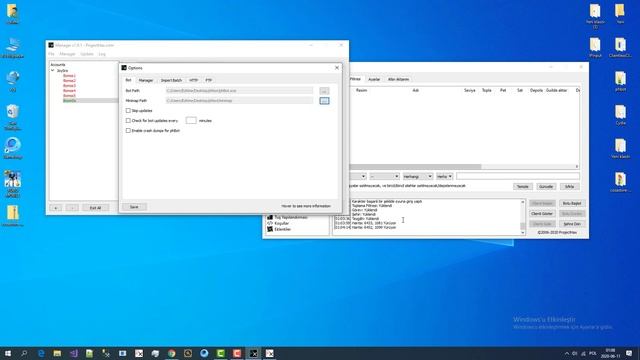This screenshot has height=360, width=640.
Task: Click the plus button below Accounts list
Action: [x=56, y=208]
